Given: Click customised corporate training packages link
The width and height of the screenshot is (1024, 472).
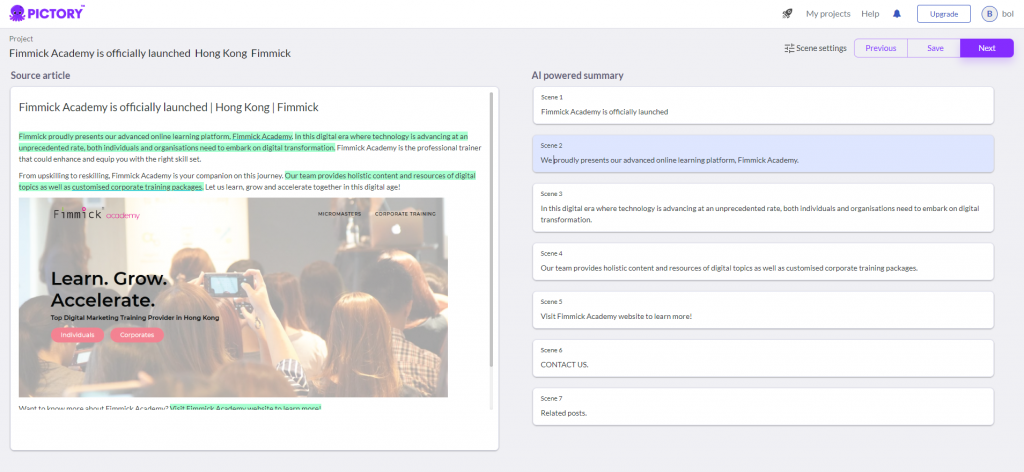Looking at the screenshot, I should pyautogui.click(x=136, y=187).
